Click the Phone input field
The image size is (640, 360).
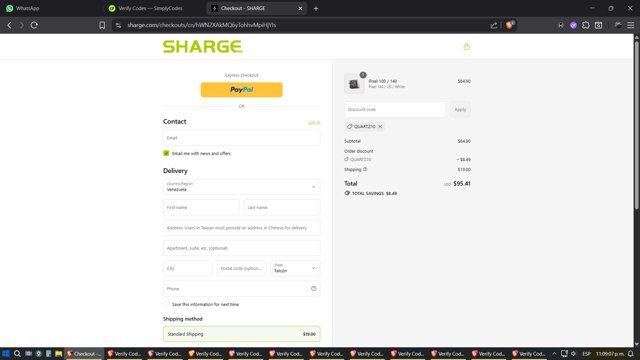coord(241,289)
